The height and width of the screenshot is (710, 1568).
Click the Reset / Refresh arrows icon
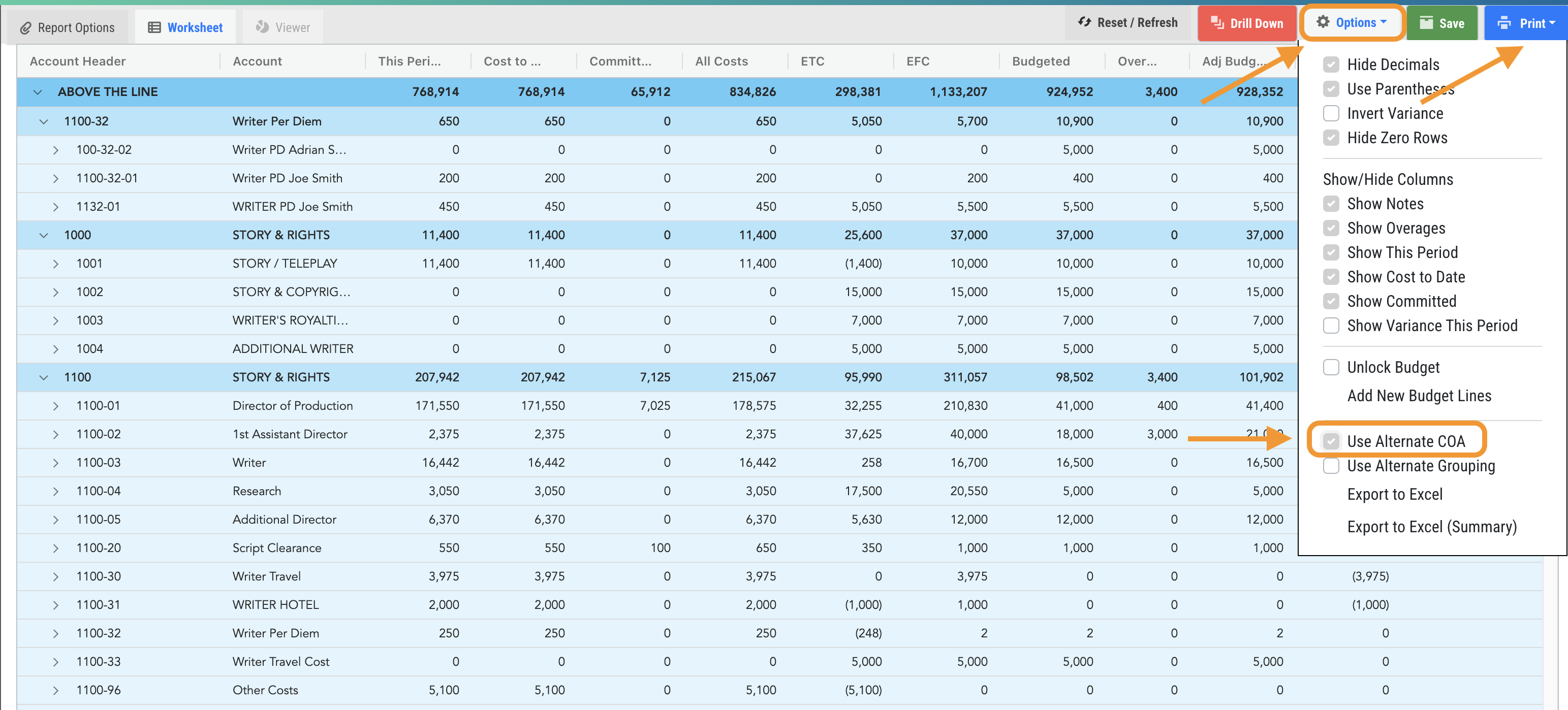(1084, 22)
